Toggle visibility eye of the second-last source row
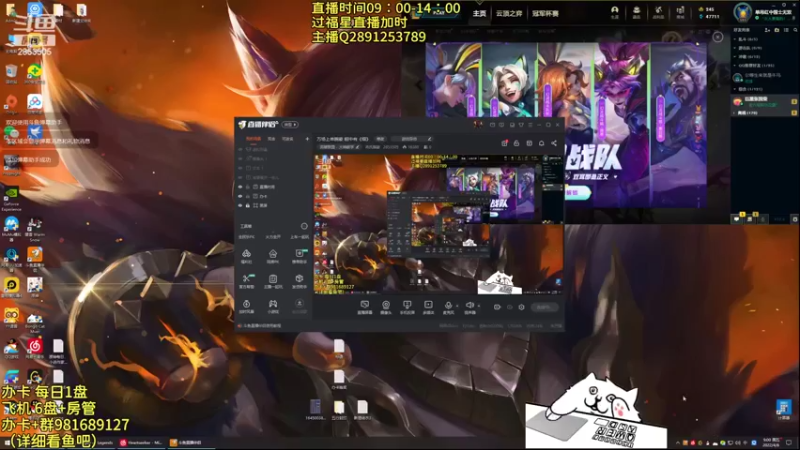This screenshot has width=800, height=450. [x=240, y=196]
